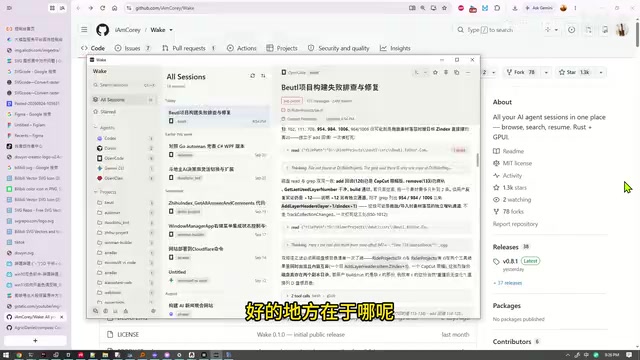The image size is (640, 360).
Task: Open GitHub notifications inbox icon
Action: [x=605, y=30]
